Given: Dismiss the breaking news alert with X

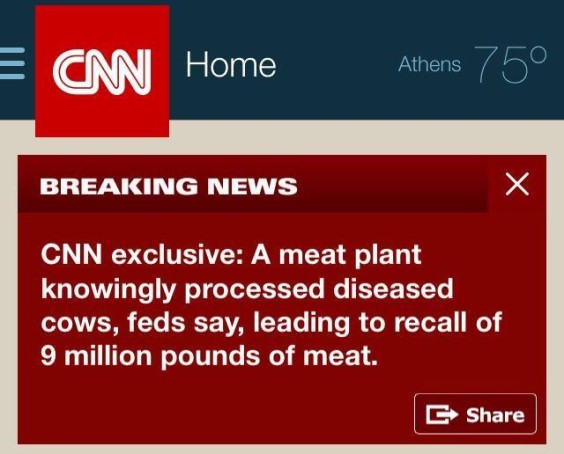Looking at the screenshot, I should (x=517, y=184).
